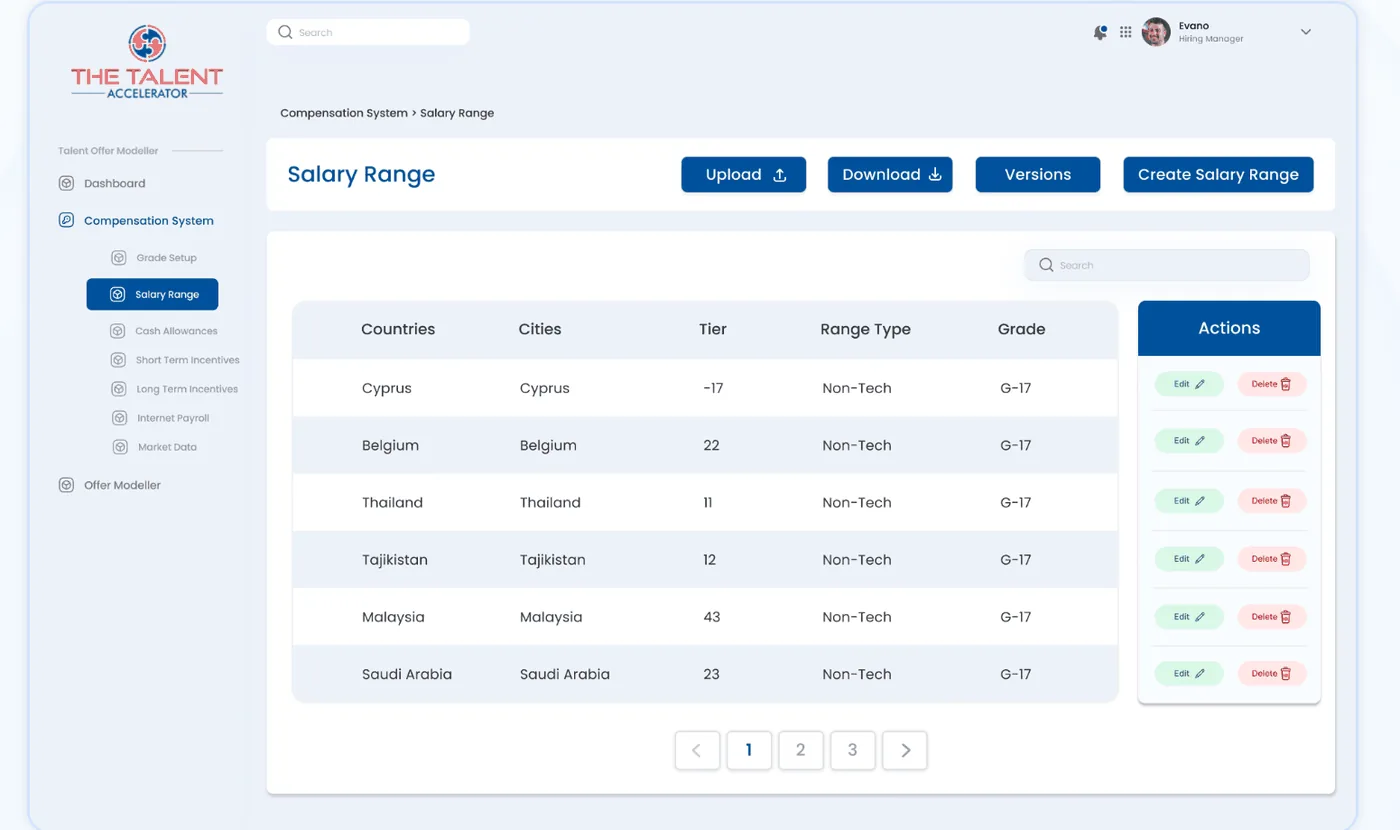Expand the Offer Modeller menu

pyautogui.click(x=110, y=485)
